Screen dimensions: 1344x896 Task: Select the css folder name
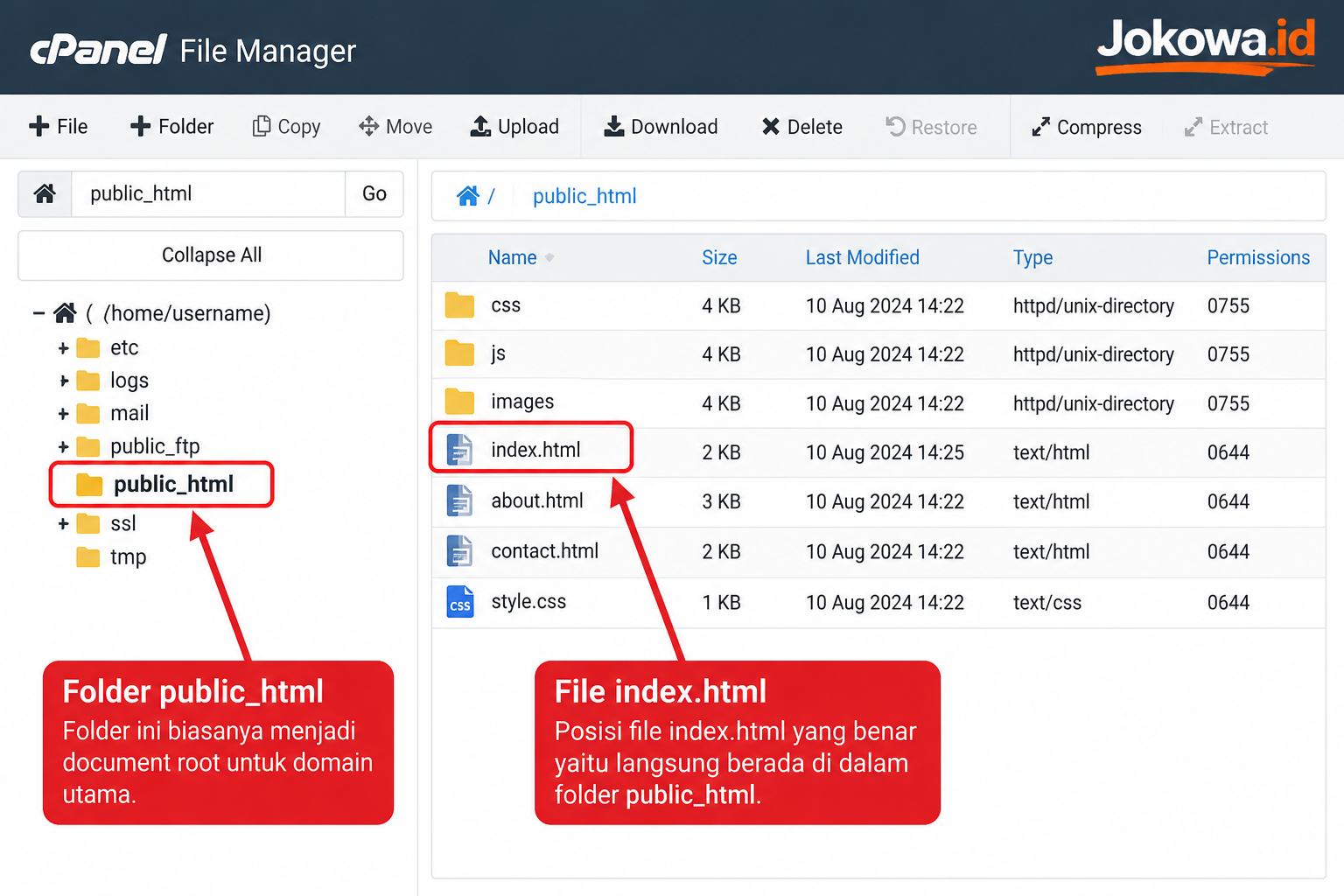tap(506, 305)
